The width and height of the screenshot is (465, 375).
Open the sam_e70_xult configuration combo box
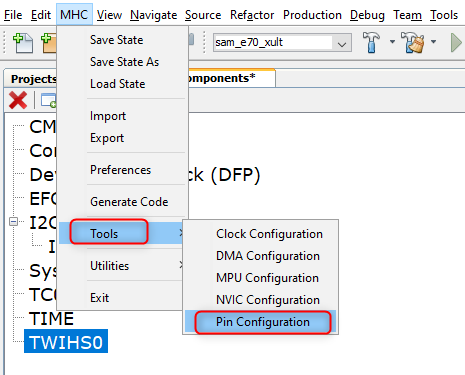[282, 42]
